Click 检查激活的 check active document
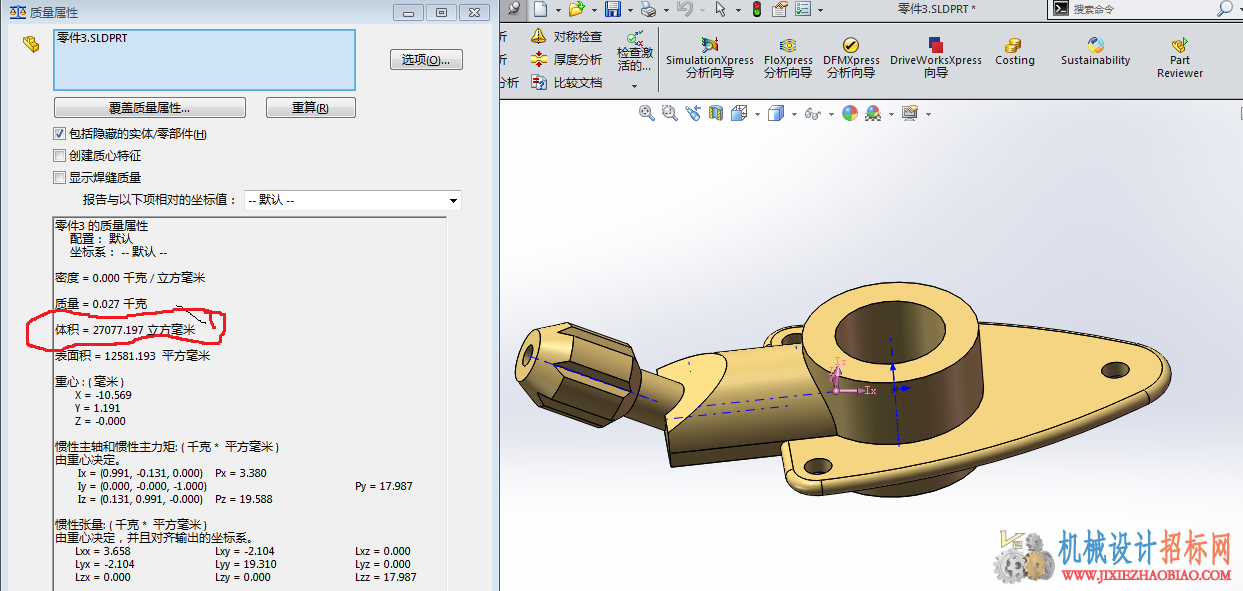This screenshot has height=591, width=1243. [x=635, y=52]
